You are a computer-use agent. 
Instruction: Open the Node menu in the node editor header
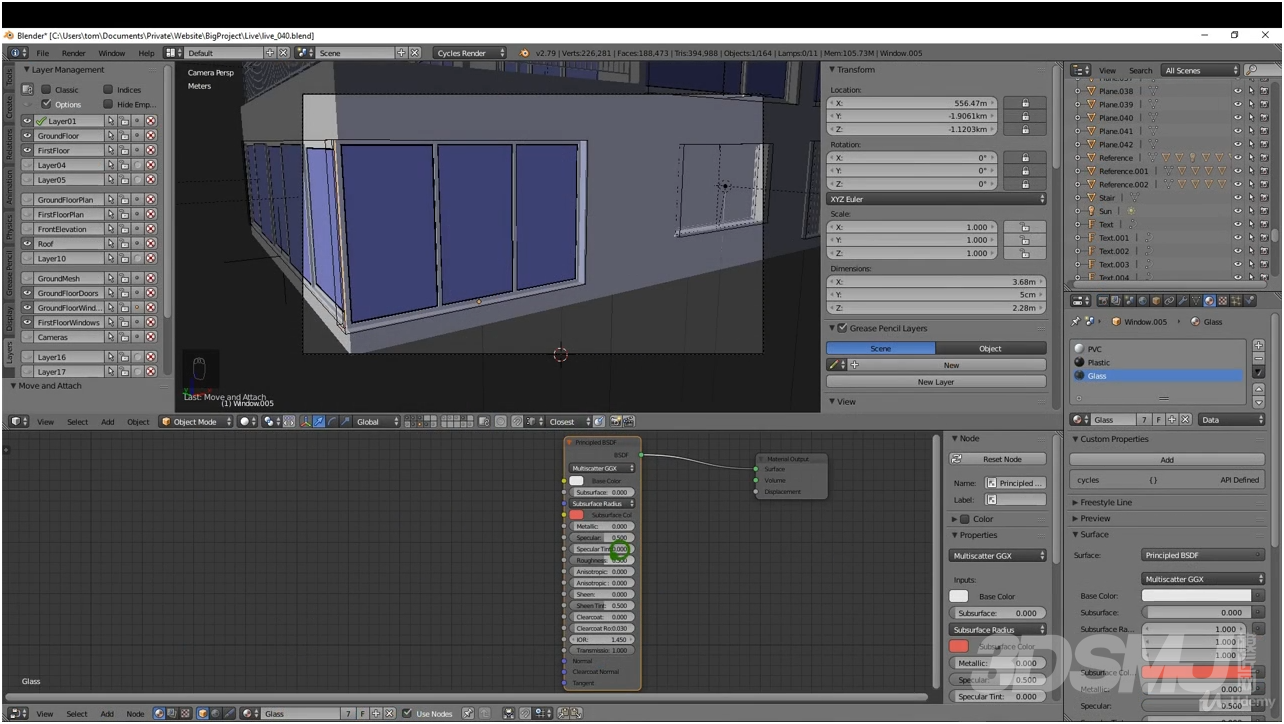click(135, 714)
